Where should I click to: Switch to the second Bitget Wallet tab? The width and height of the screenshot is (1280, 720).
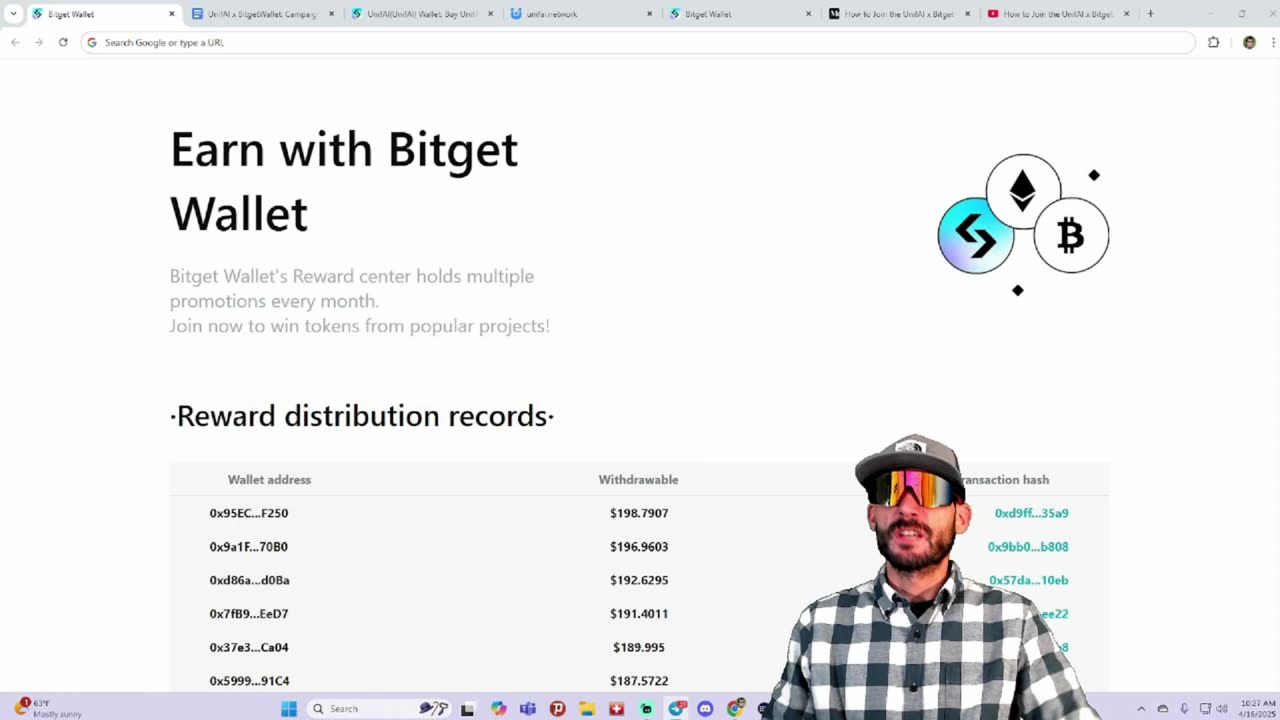740,14
